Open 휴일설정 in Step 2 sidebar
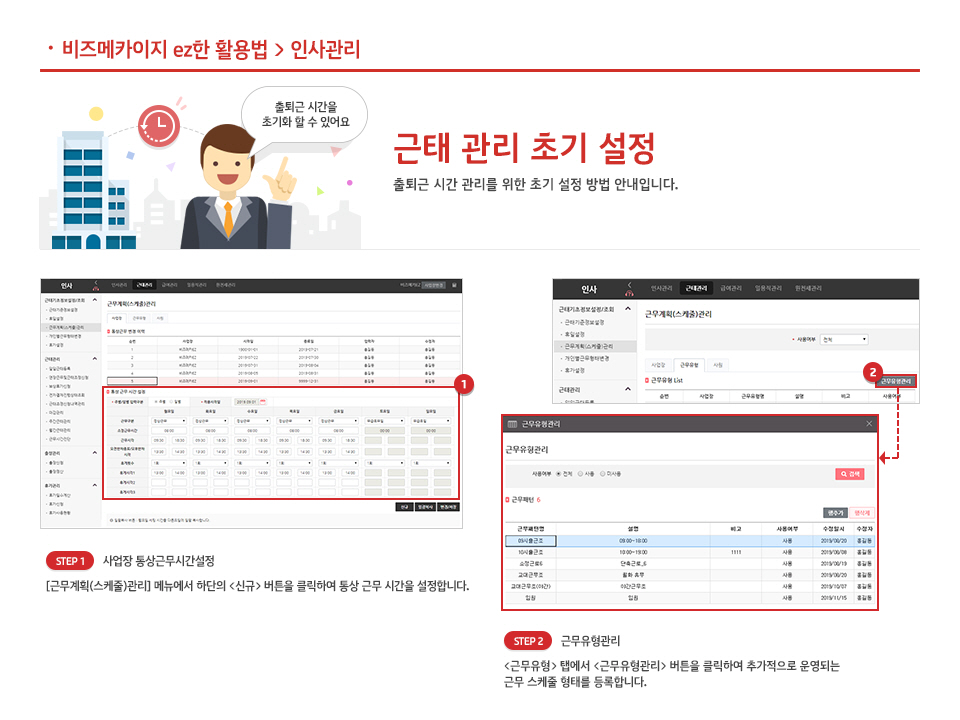This screenshot has width=960, height=720. [x=574, y=334]
